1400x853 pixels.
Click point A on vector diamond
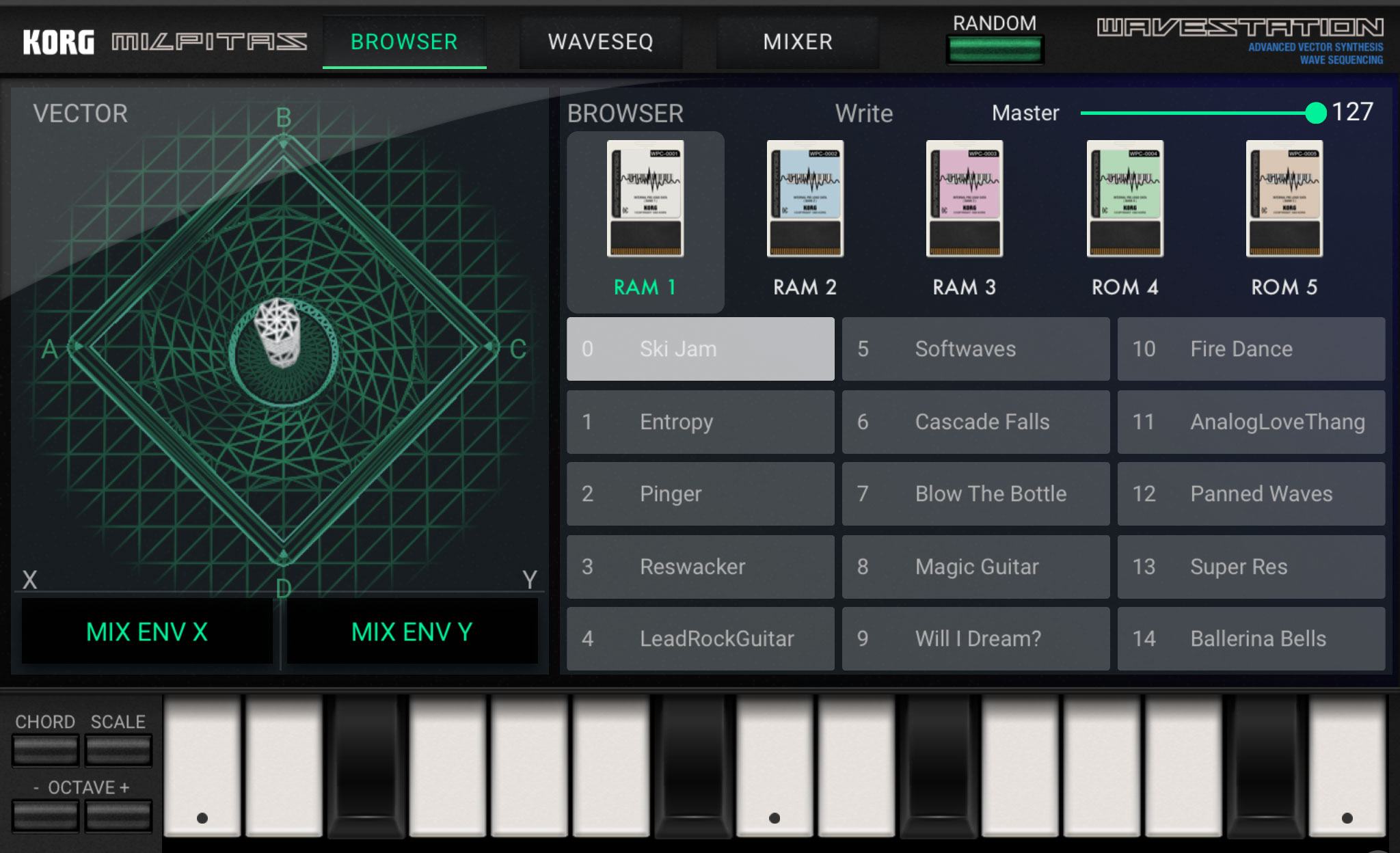pos(49,349)
